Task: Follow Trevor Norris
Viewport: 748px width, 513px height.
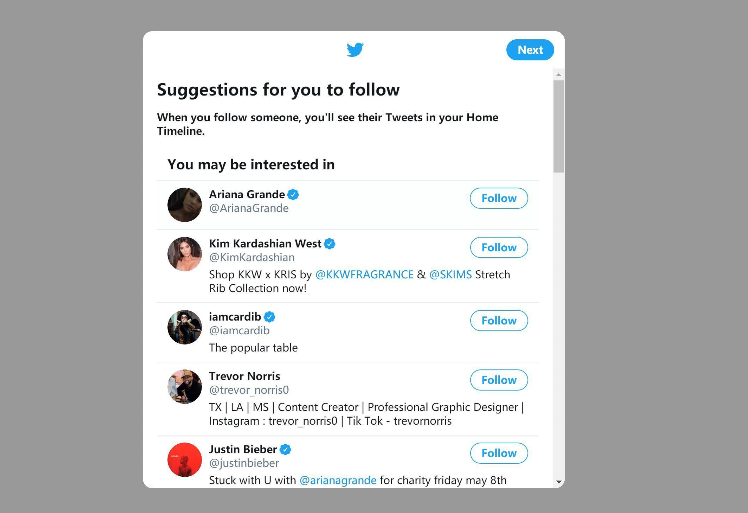Action: pos(499,380)
